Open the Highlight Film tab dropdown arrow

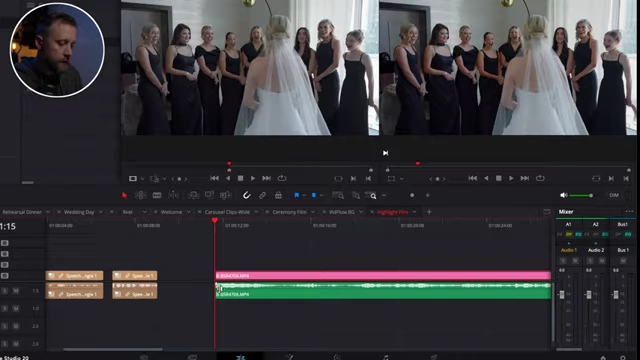(414, 212)
